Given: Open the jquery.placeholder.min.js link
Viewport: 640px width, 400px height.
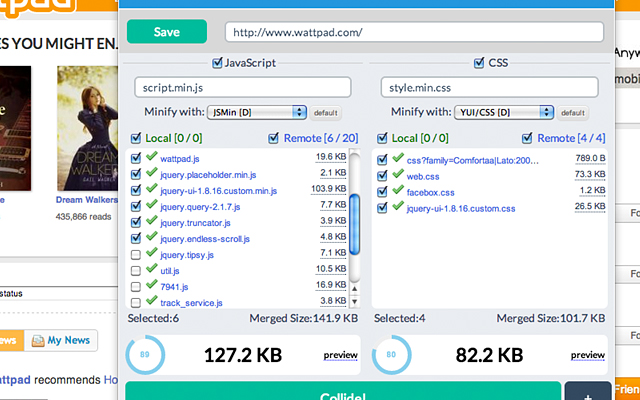Looking at the screenshot, I should [x=208, y=175].
